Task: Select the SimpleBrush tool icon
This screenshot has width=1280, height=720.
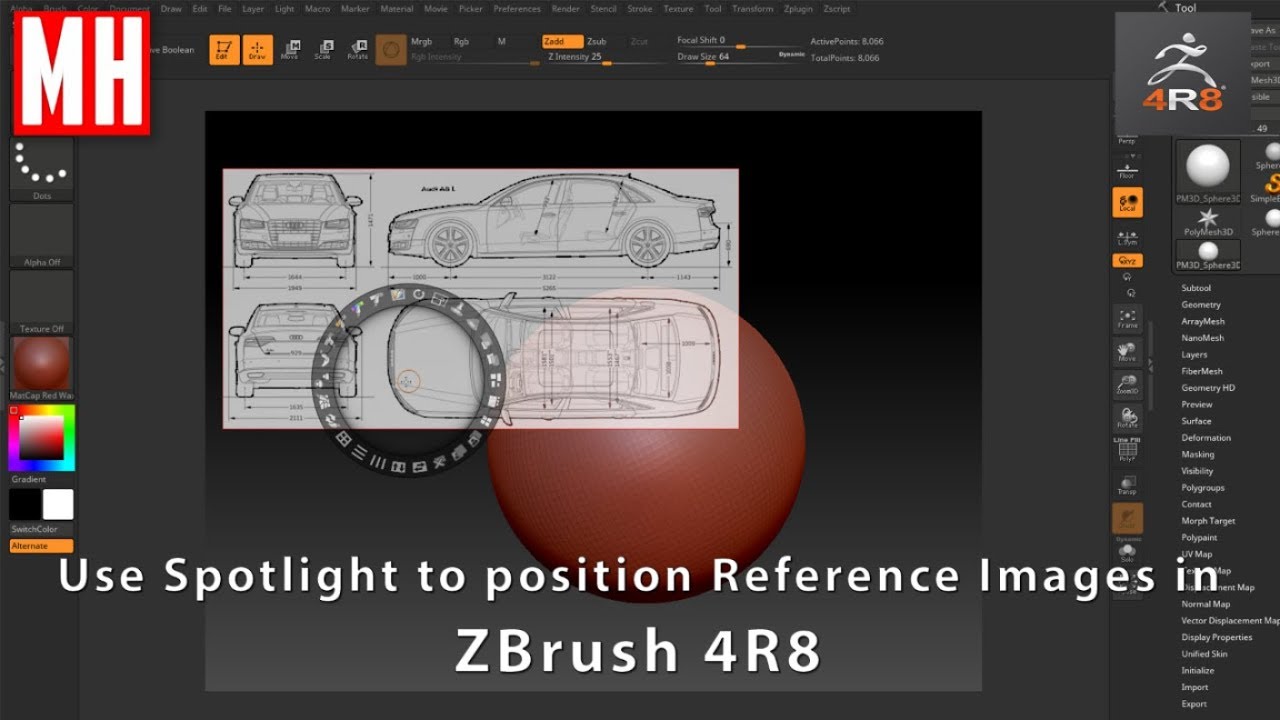Action: tap(1271, 185)
